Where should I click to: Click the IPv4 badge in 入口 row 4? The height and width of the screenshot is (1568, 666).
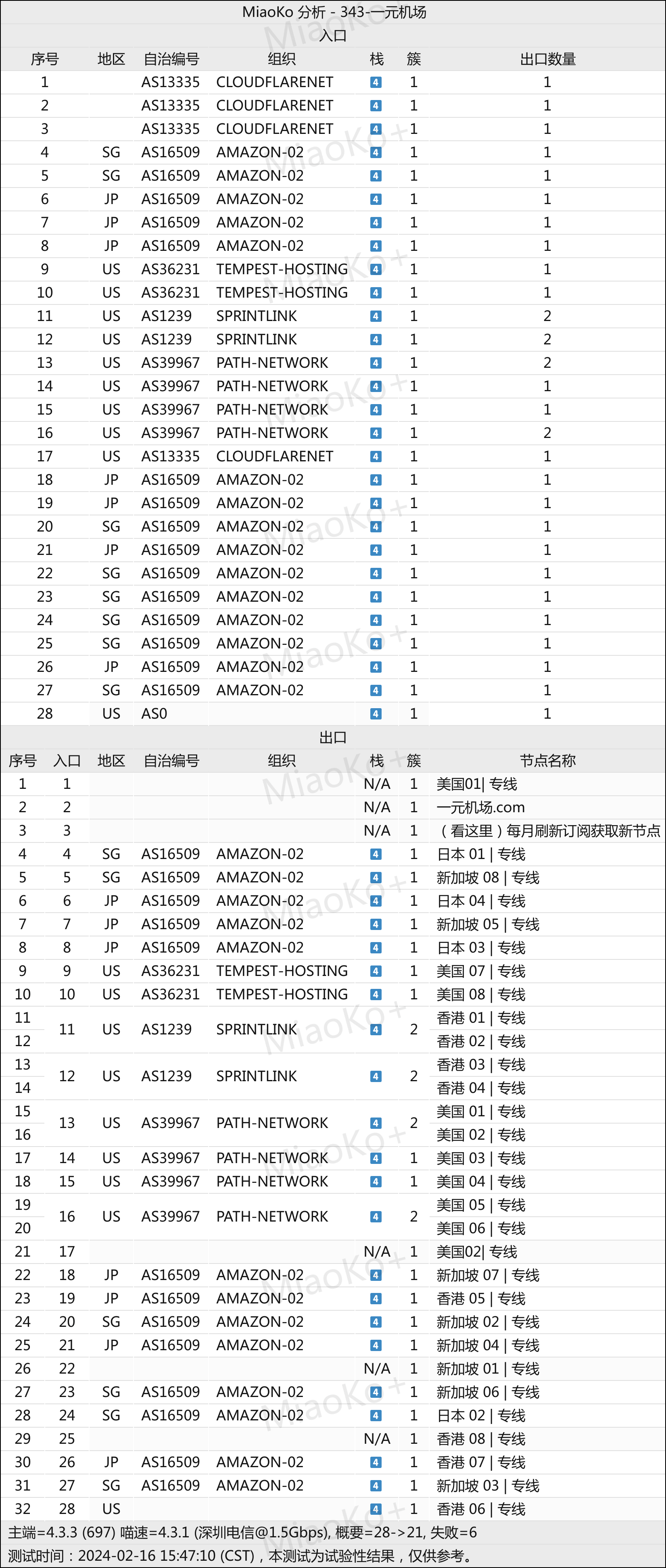tap(376, 152)
